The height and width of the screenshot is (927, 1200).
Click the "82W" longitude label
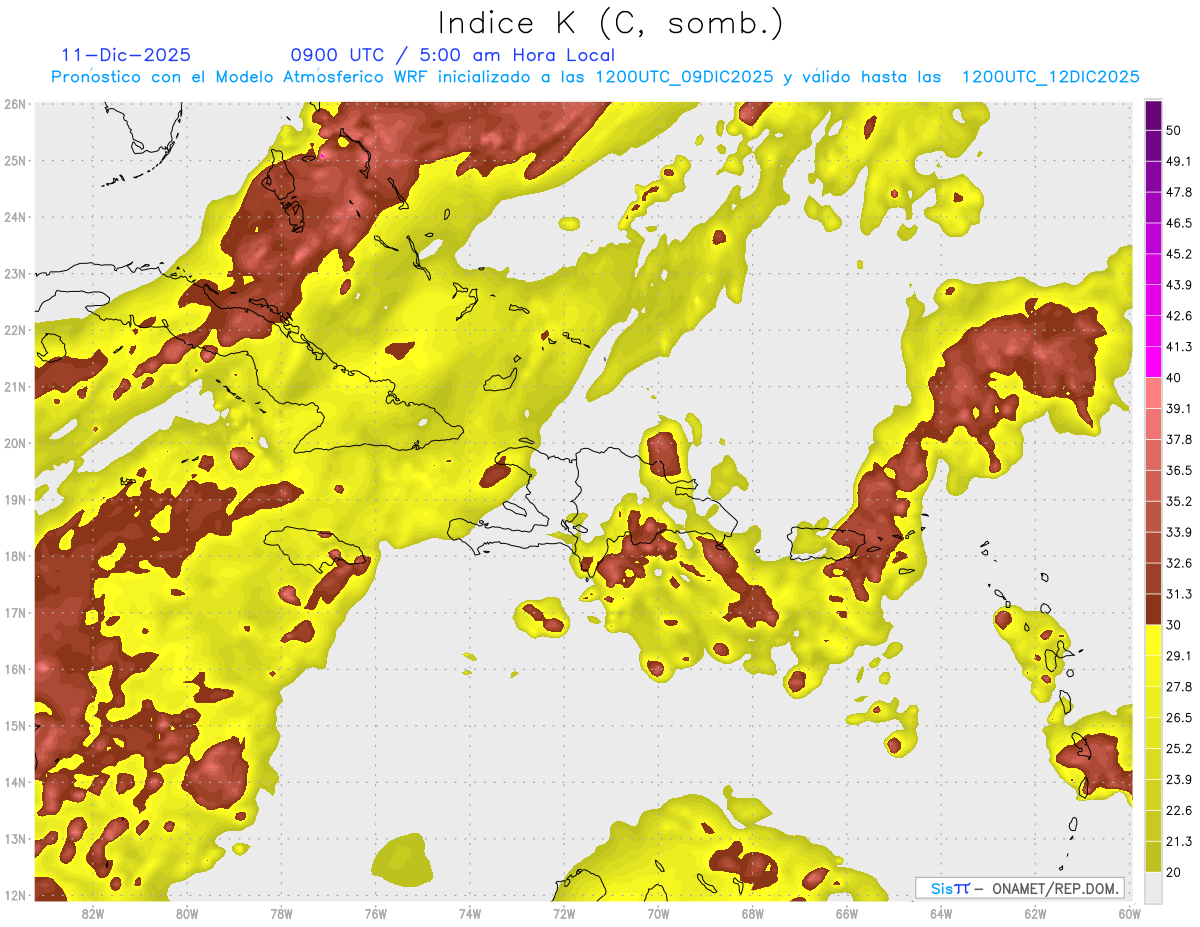93,914
